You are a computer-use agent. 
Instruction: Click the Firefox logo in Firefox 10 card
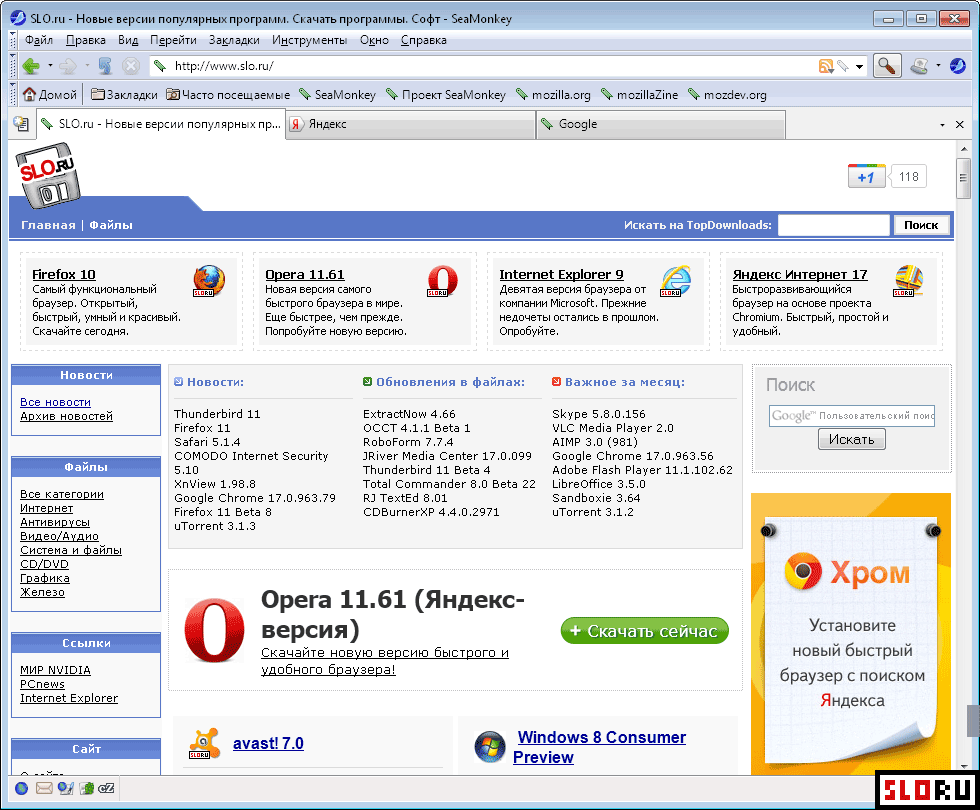(208, 281)
